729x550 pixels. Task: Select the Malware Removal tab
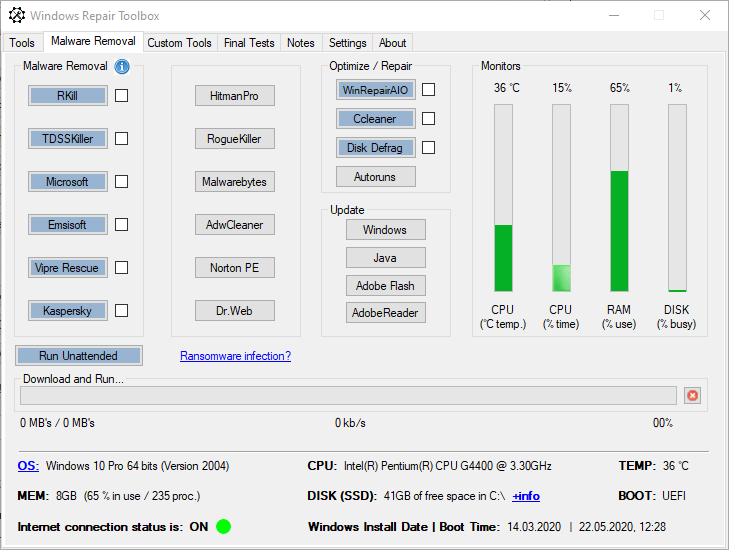[93, 41]
